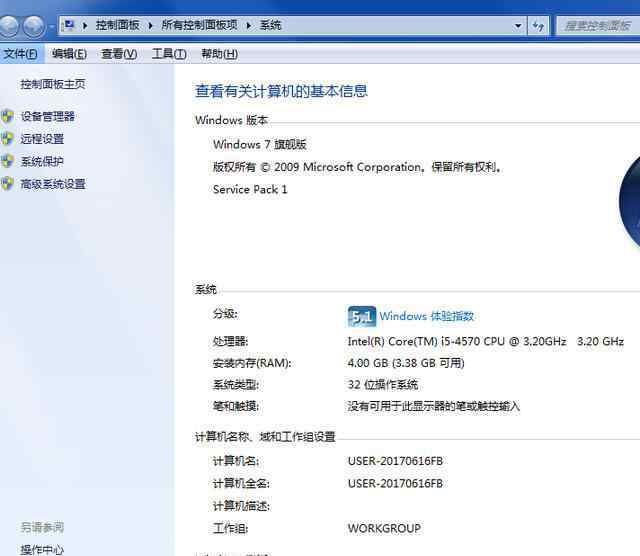
Task: Click the 计算机描述 label
Action: 241,506
